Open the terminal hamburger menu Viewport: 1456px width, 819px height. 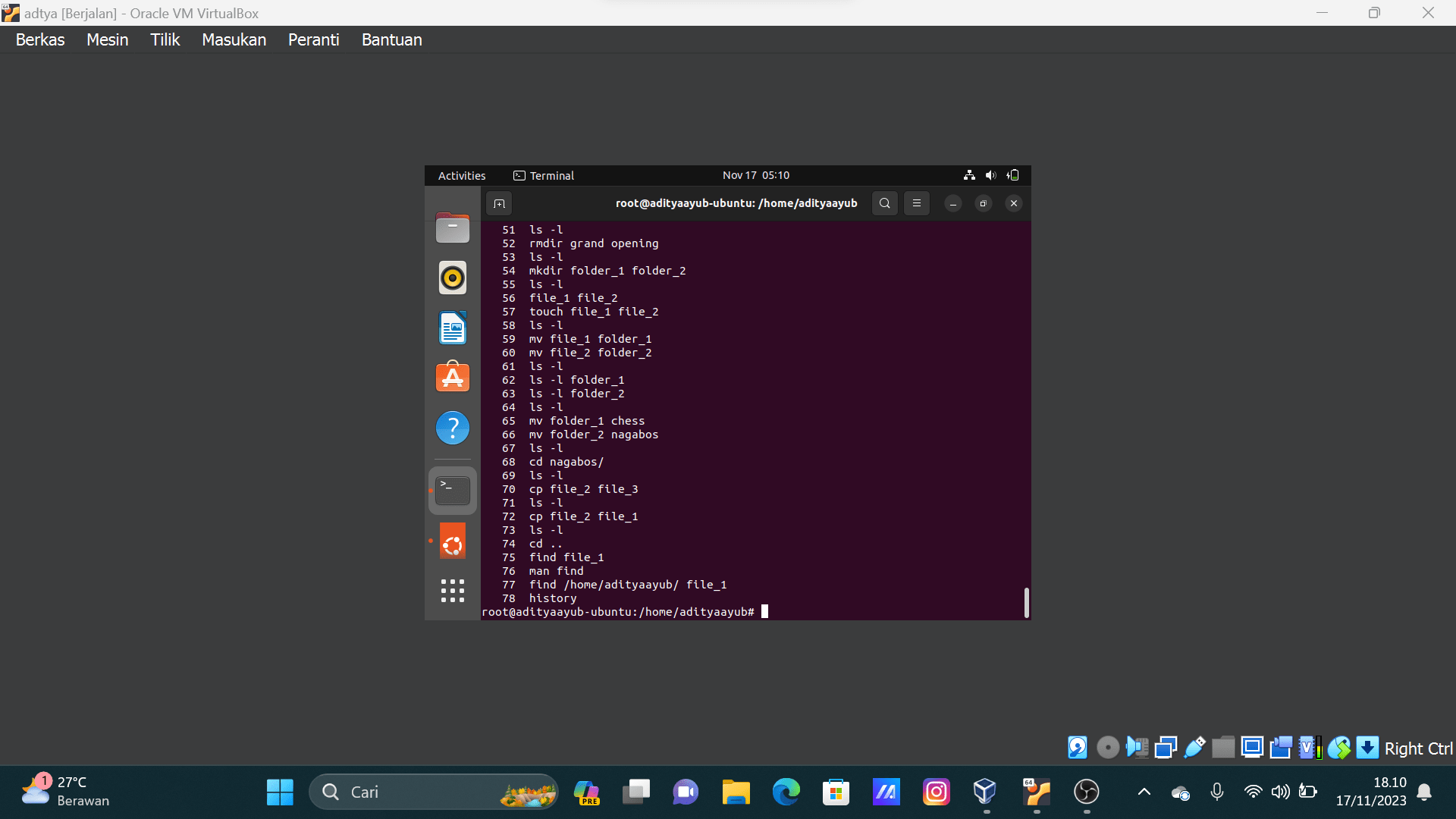(916, 203)
